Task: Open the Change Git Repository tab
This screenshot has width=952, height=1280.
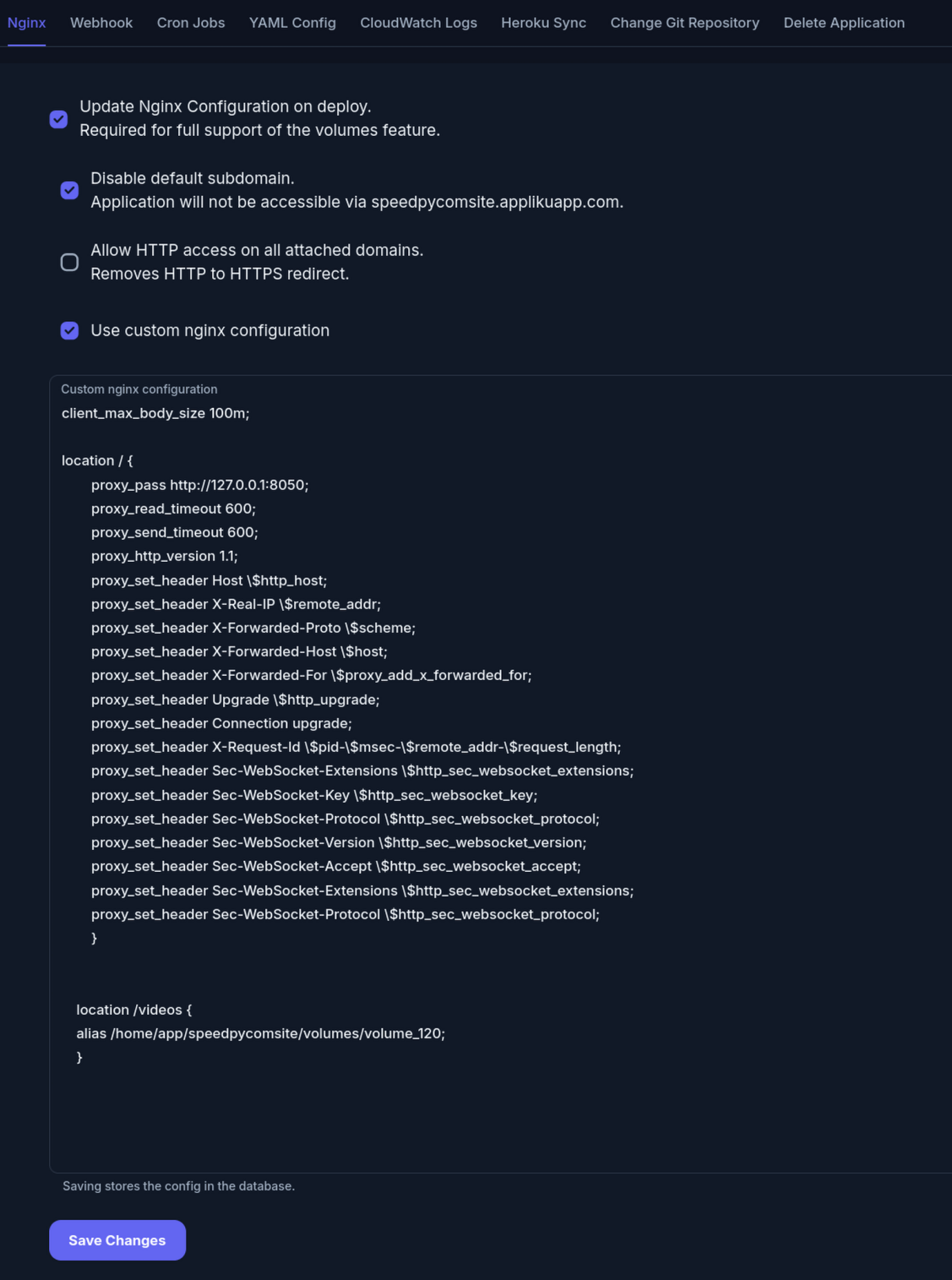Action: (x=684, y=23)
